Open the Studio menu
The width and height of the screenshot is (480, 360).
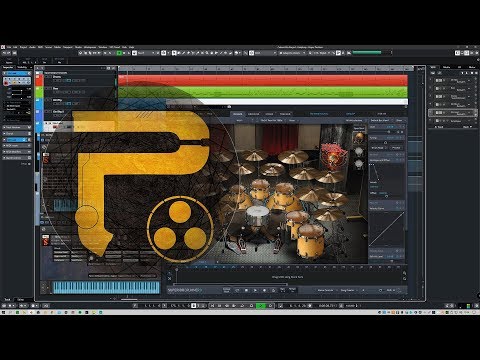click(x=78, y=47)
